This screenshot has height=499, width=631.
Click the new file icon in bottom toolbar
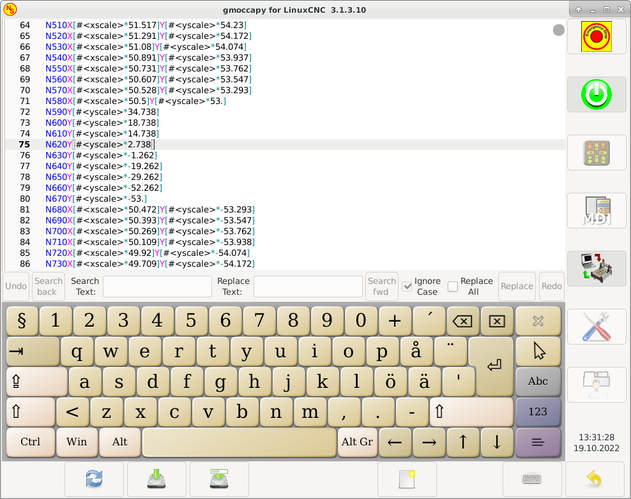406,478
